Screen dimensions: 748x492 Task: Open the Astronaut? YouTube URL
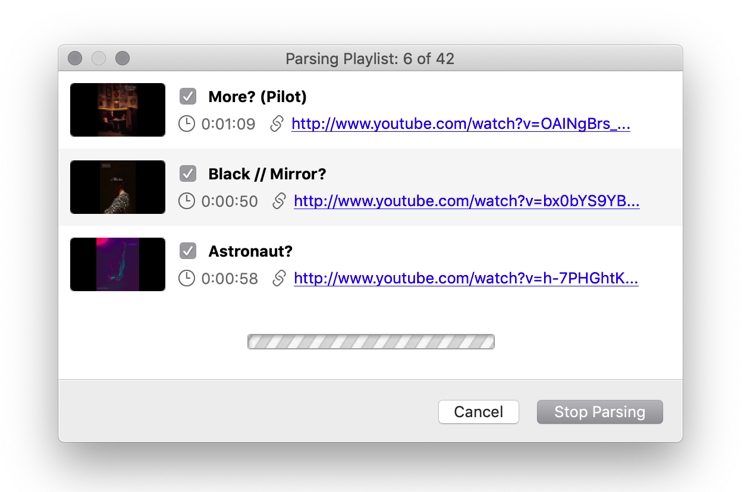(466, 279)
